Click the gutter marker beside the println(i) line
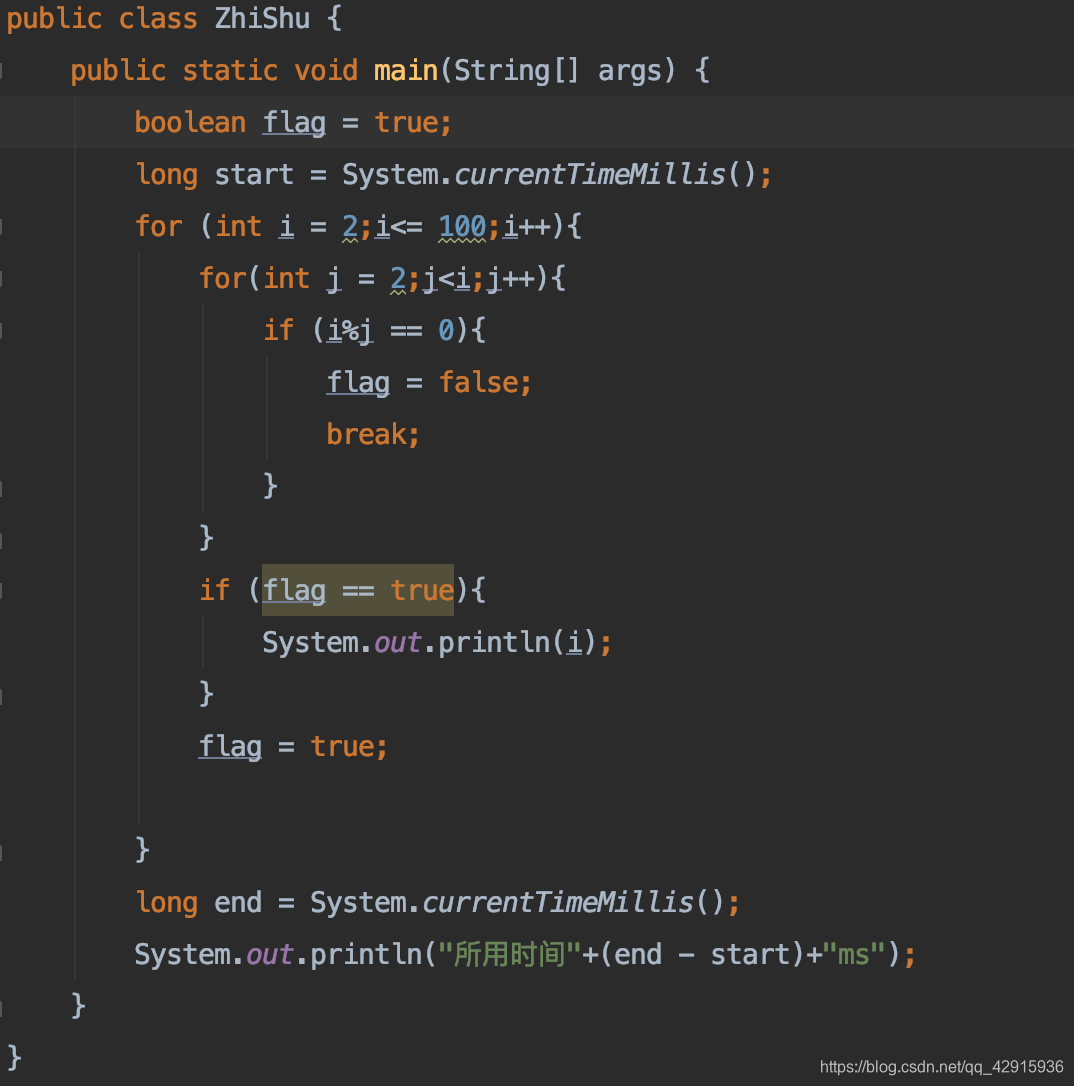Screen dimensions: 1074x1086 pos(5,642)
